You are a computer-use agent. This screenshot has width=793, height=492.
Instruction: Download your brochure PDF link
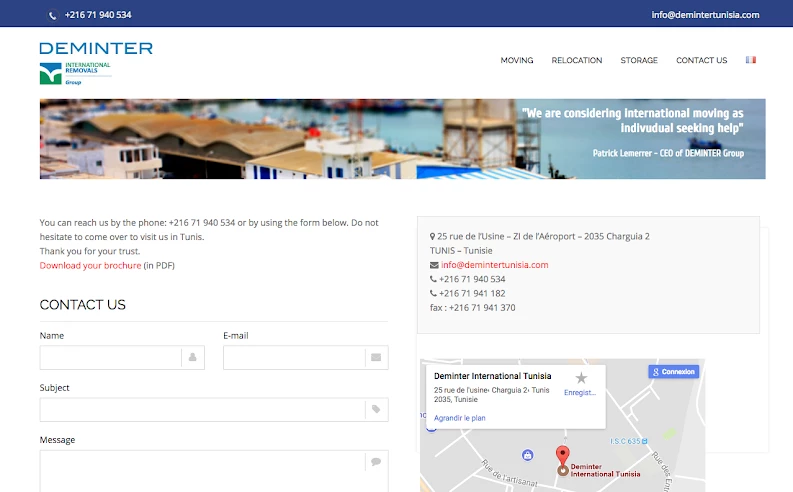tap(90, 265)
